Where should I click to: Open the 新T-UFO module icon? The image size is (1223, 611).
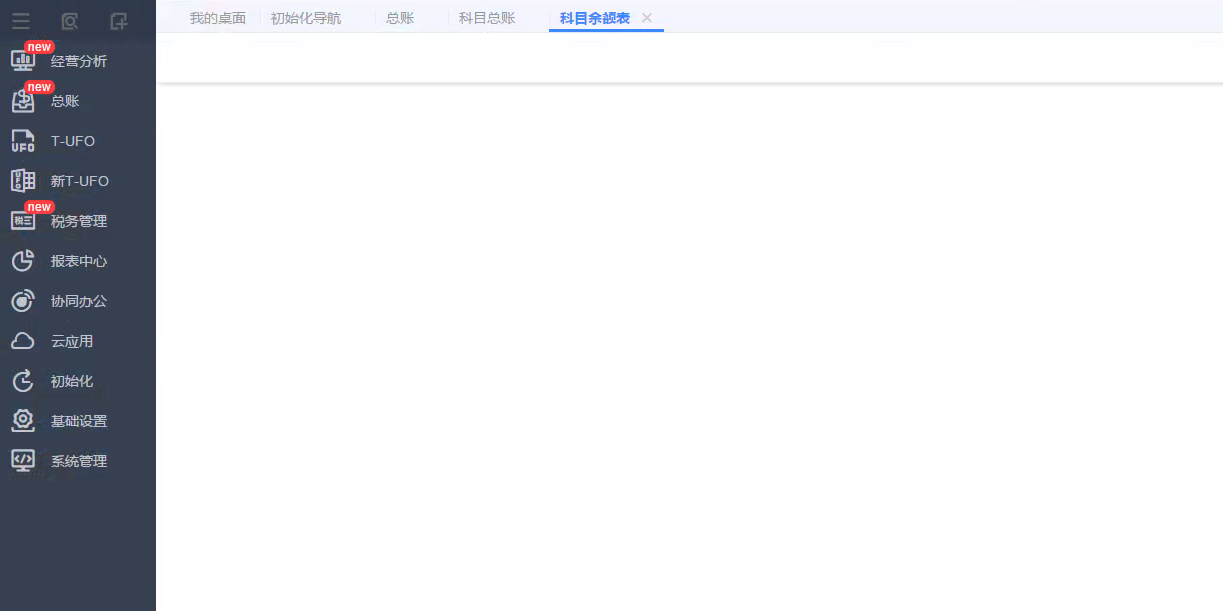23,181
